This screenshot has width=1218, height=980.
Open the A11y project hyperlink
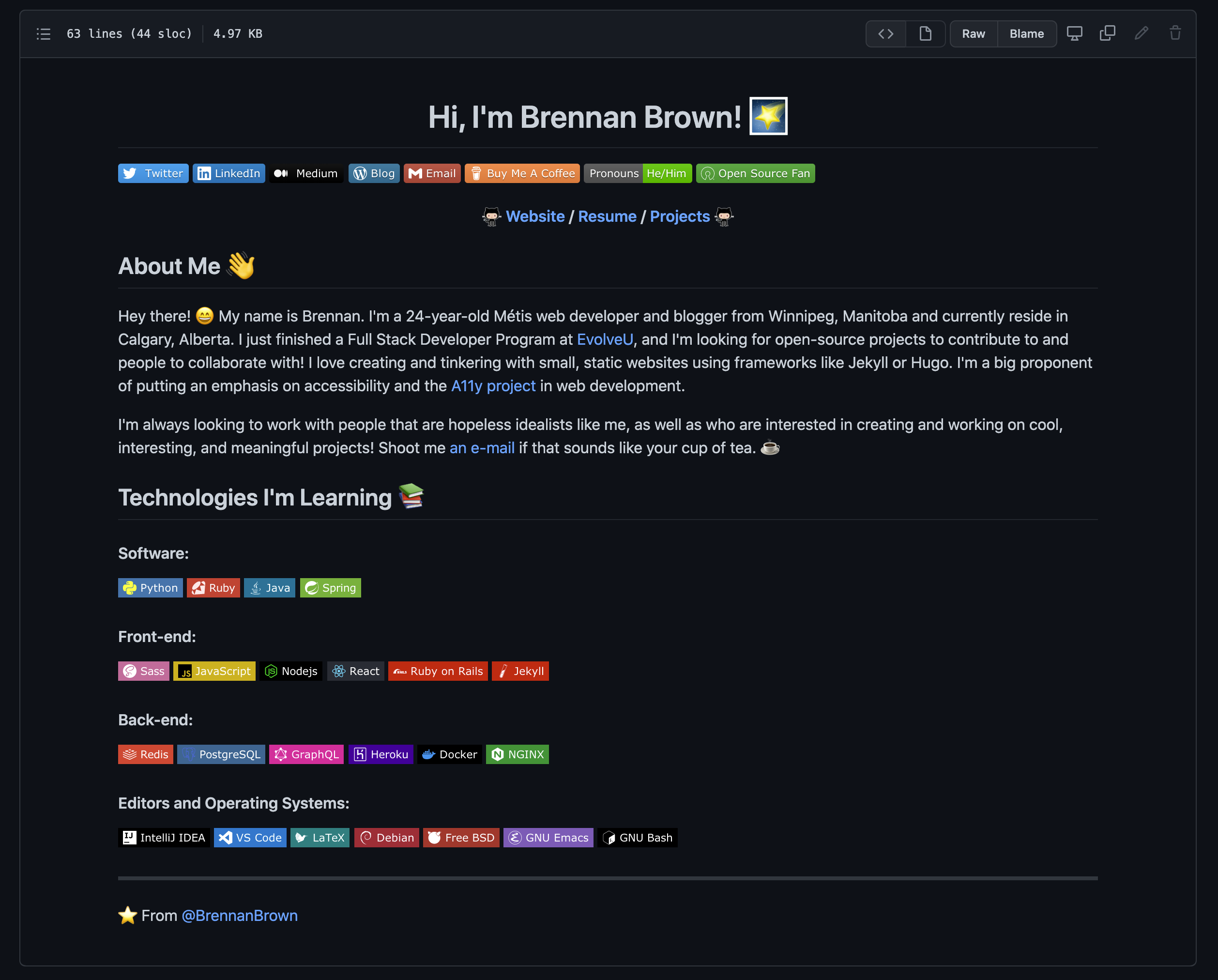(492, 385)
